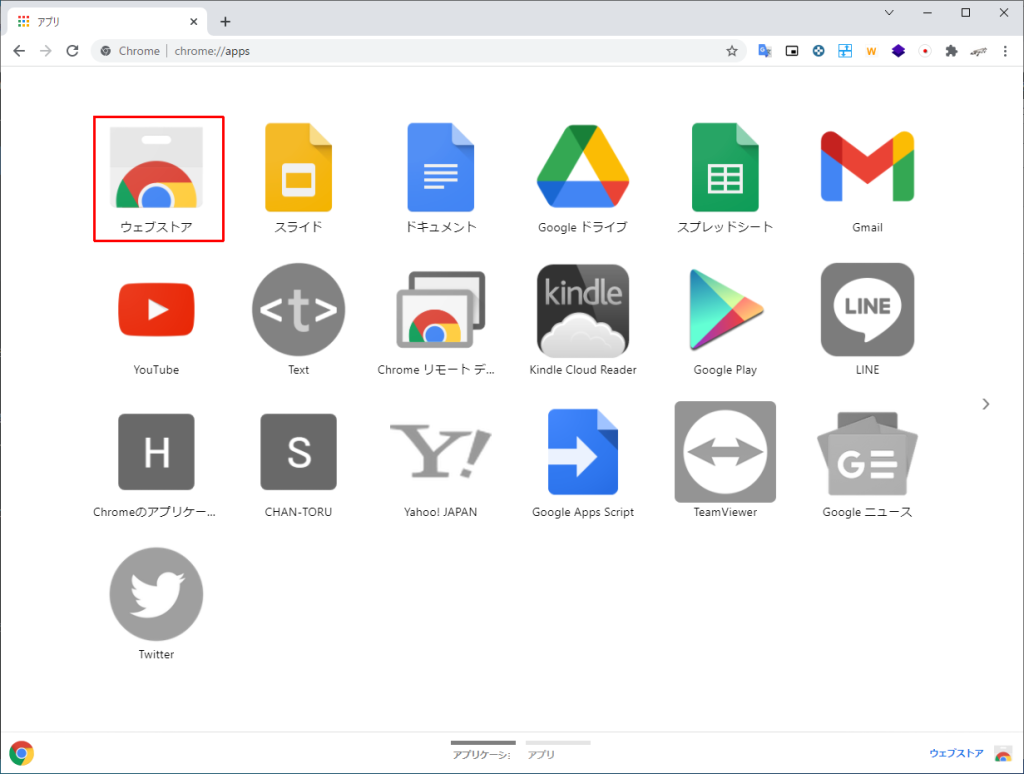Open the Google Translate extension
The height and width of the screenshot is (774, 1024).
pyautogui.click(x=765, y=51)
